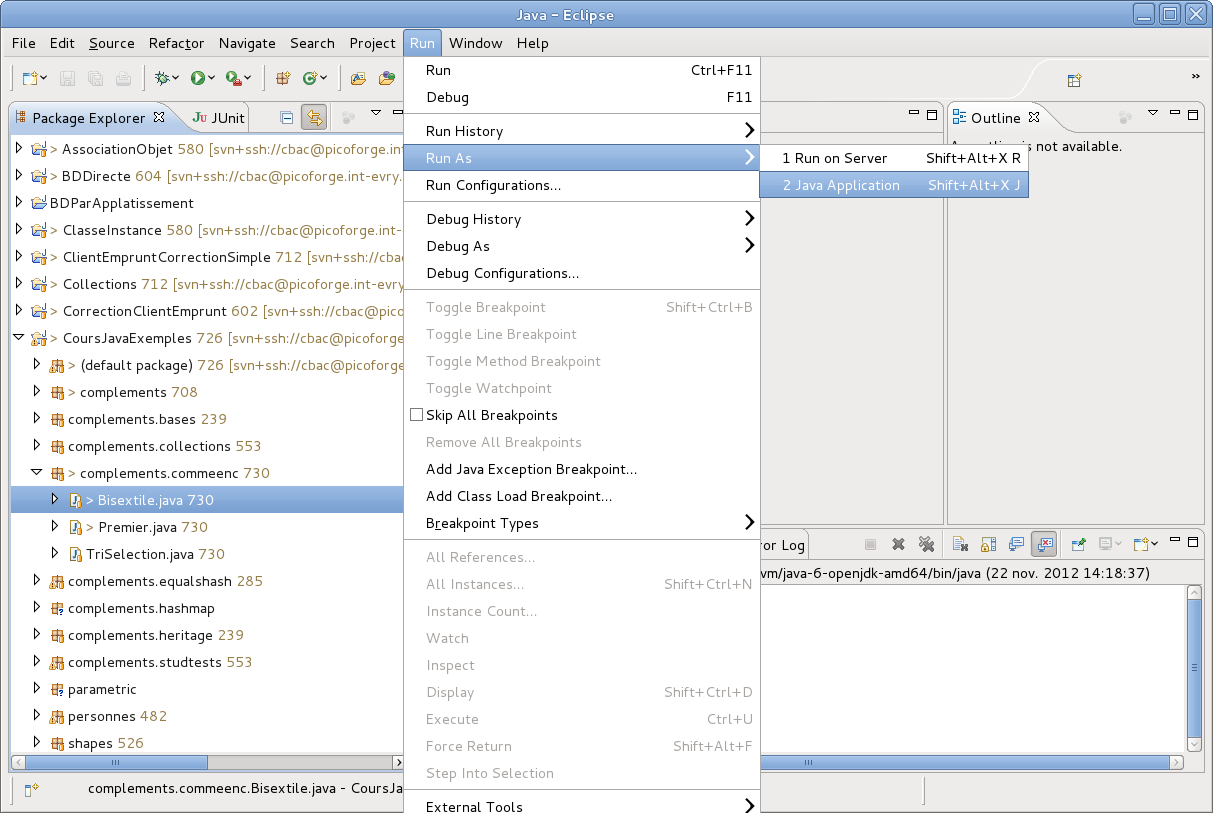Click the fast view icon in status bar
This screenshot has width=1213, height=813.
pos(31,788)
